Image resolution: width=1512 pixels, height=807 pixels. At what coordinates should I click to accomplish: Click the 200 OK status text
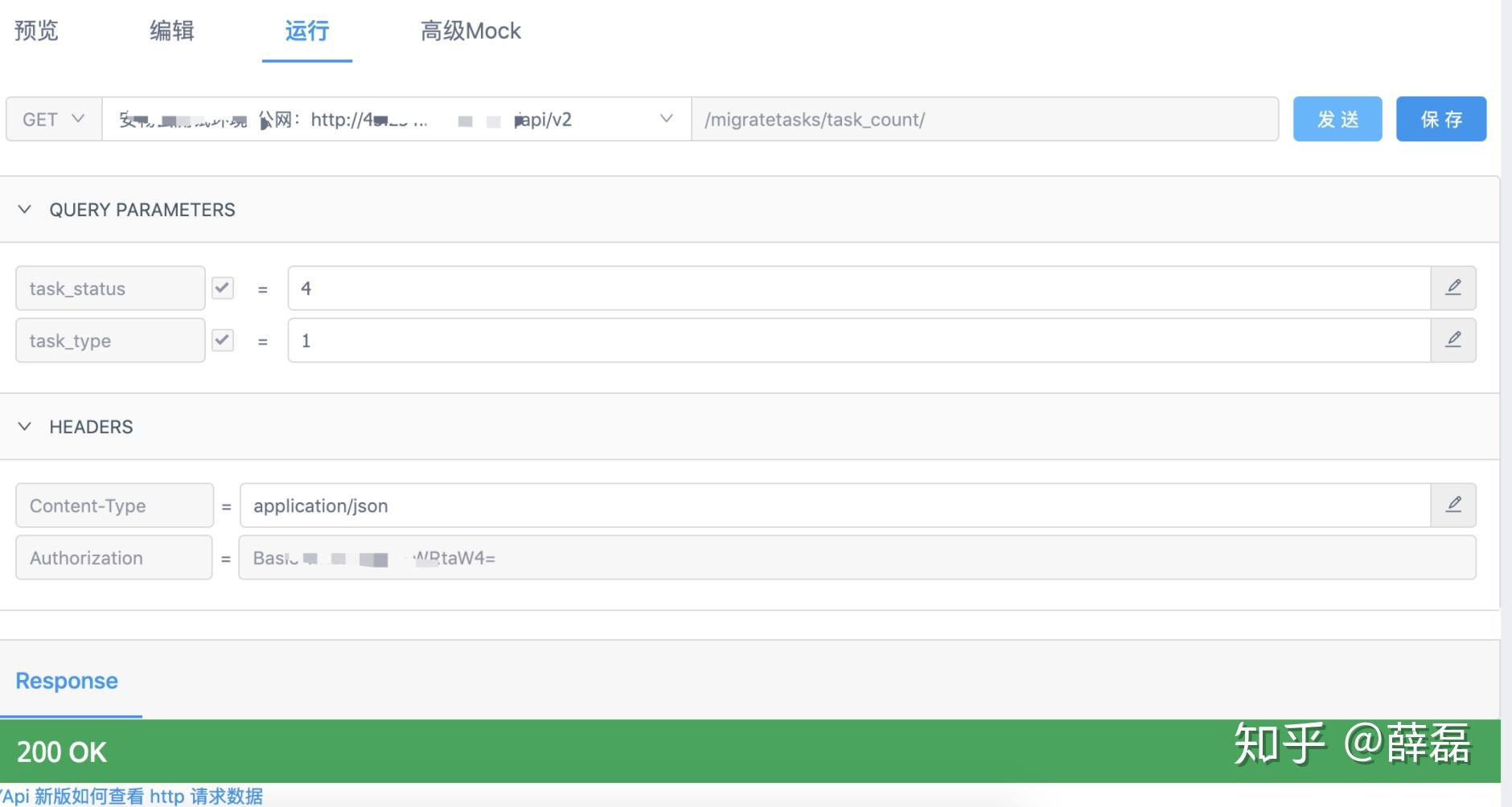tap(62, 752)
